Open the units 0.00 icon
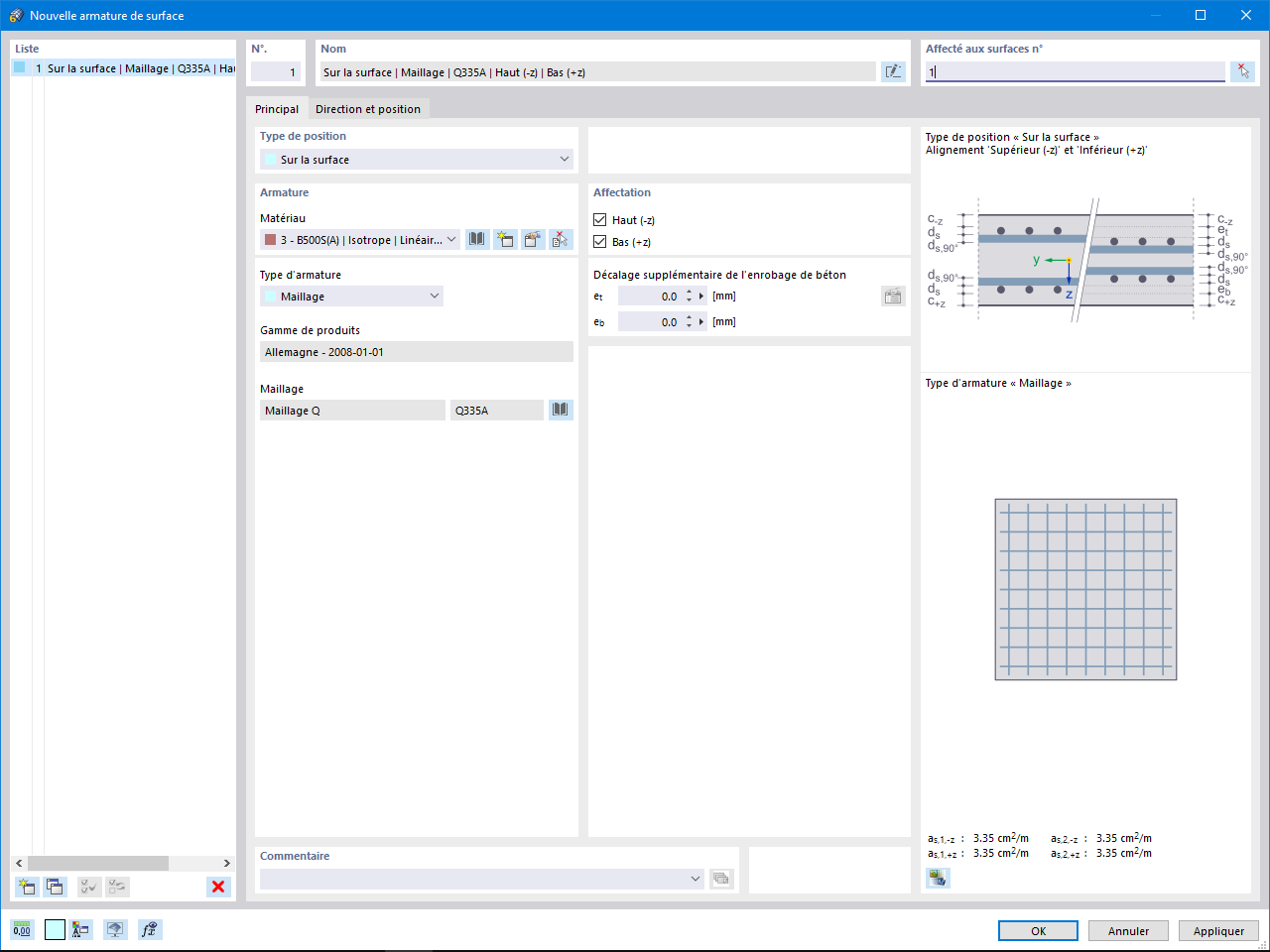This screenshot has height=952, width=1270. (x=22, y=929)
